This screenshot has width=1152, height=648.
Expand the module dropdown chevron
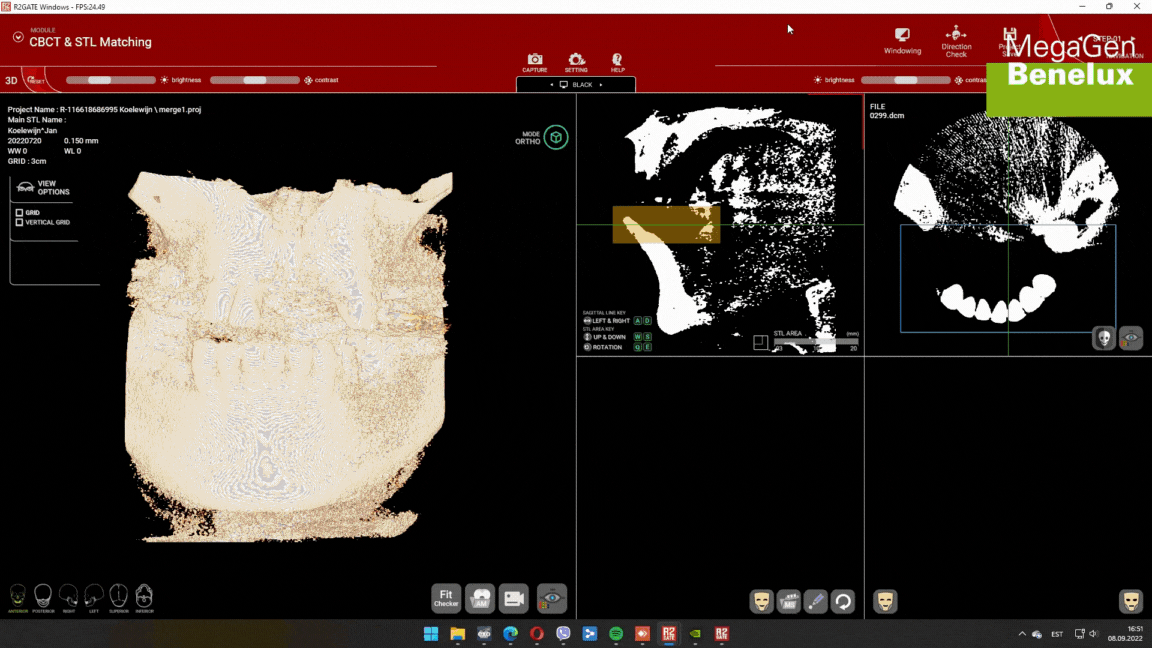click(18, 37)
